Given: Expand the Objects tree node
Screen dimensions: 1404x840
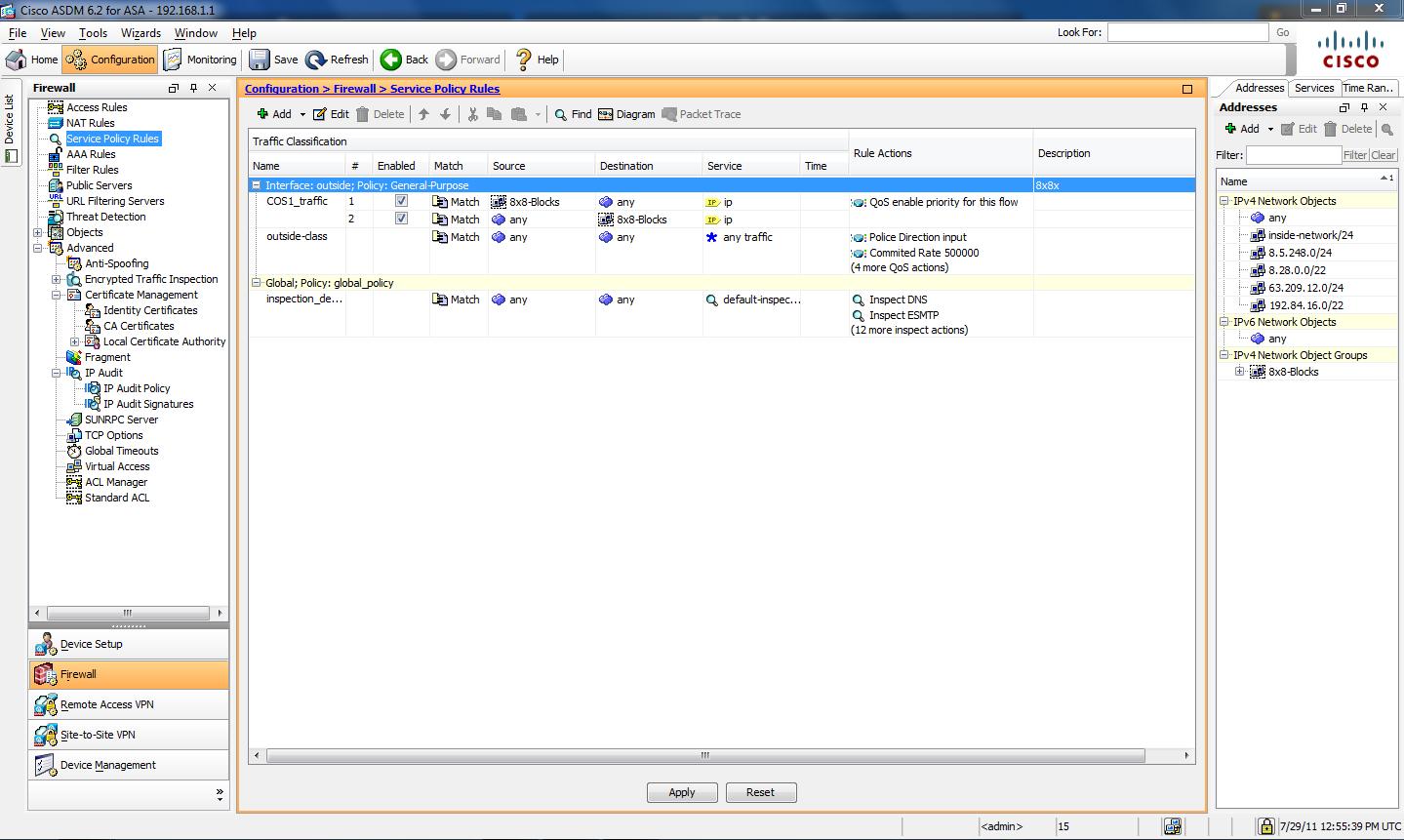Looking at the screenshot, I should click(38, 232).
